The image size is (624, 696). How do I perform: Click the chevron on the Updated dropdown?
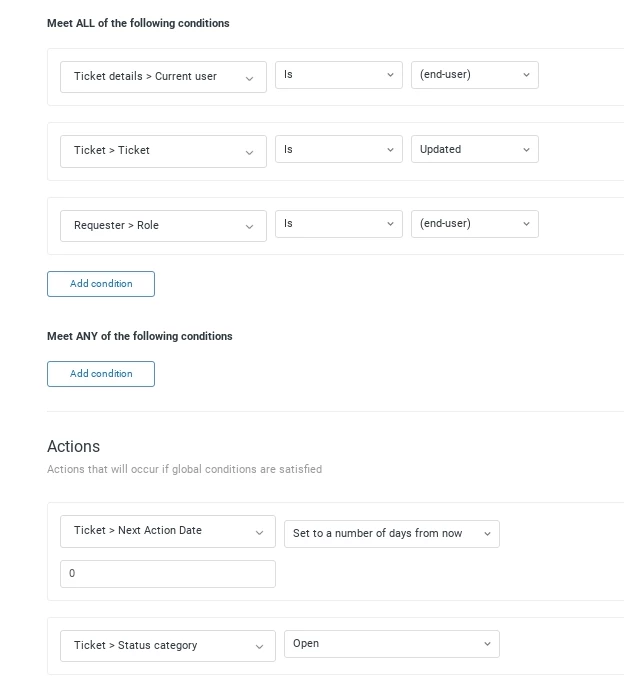point(526,150)
